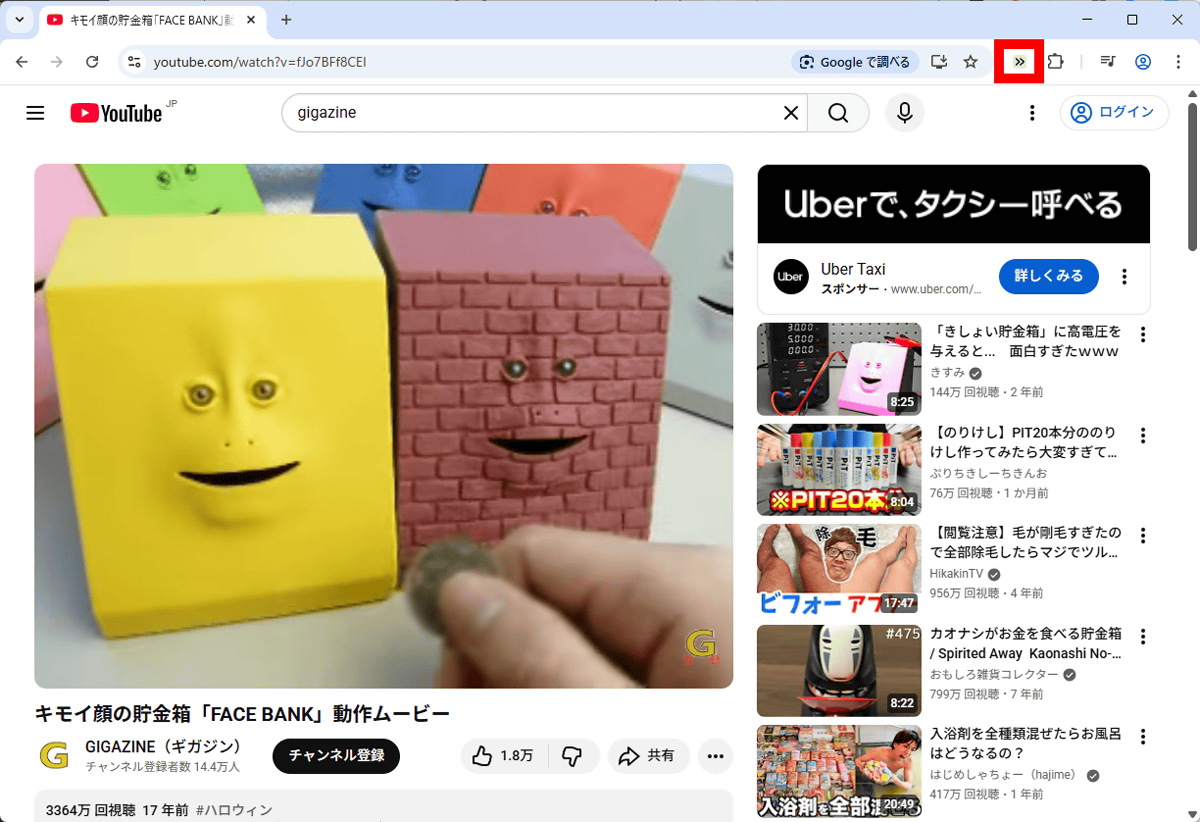Go to YouTube home via logo
The width and height of the screenshot is (1200, 822).
(x=118, y=113)
